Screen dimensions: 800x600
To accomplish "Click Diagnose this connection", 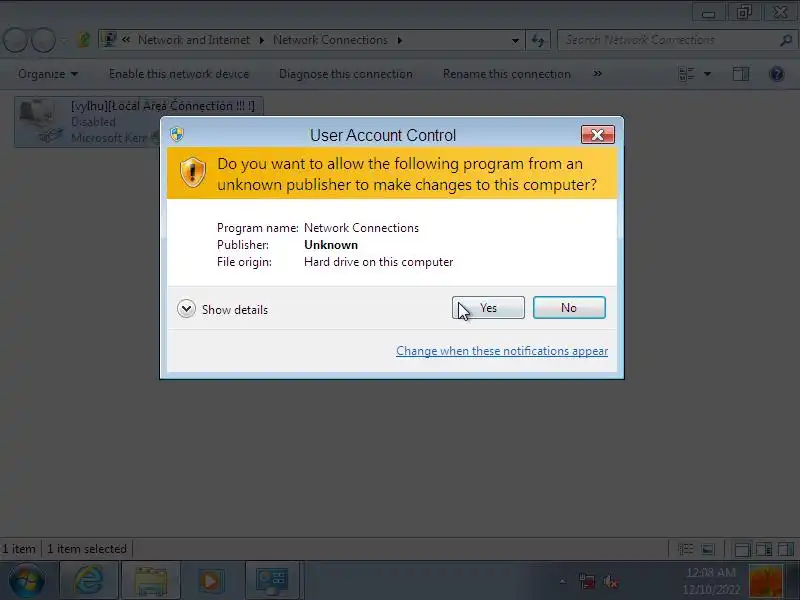I will (345, 74).
